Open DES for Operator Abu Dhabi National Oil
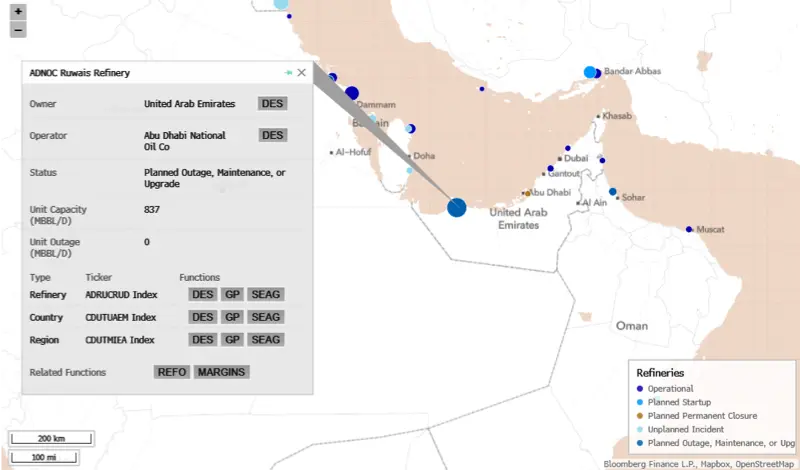 273,136
